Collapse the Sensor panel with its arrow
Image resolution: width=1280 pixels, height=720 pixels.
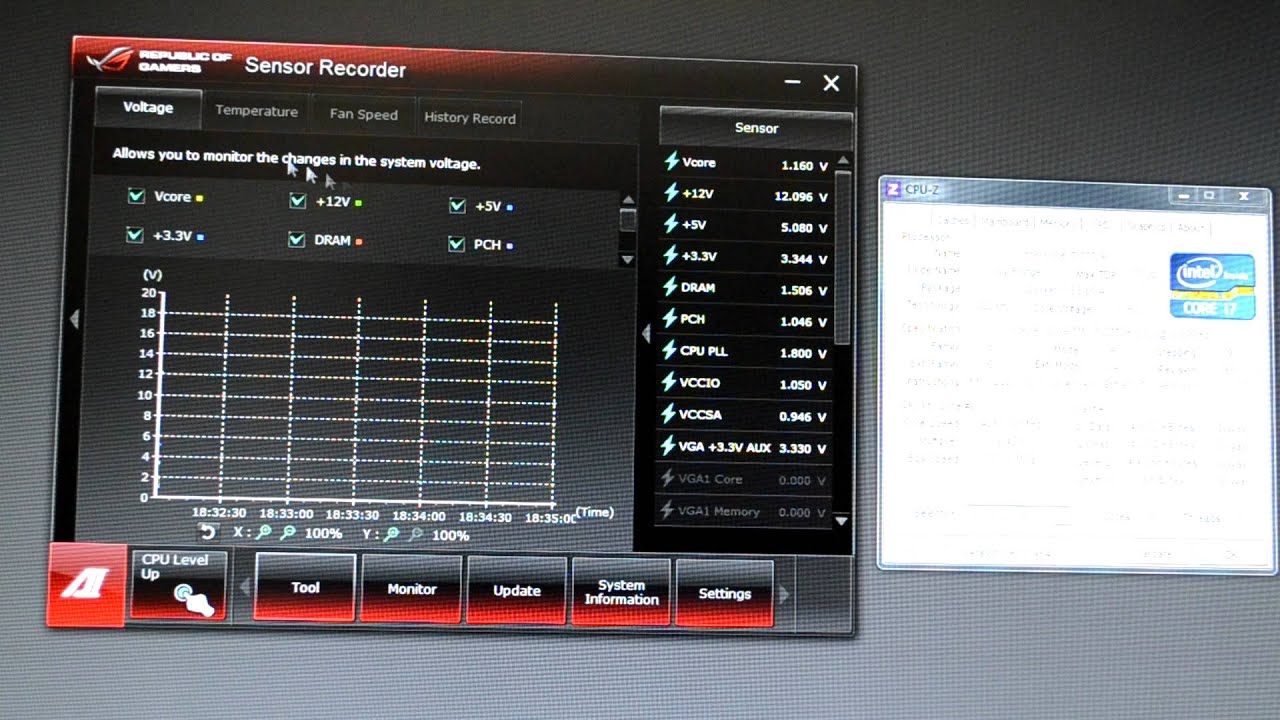[x=645, y=333]
